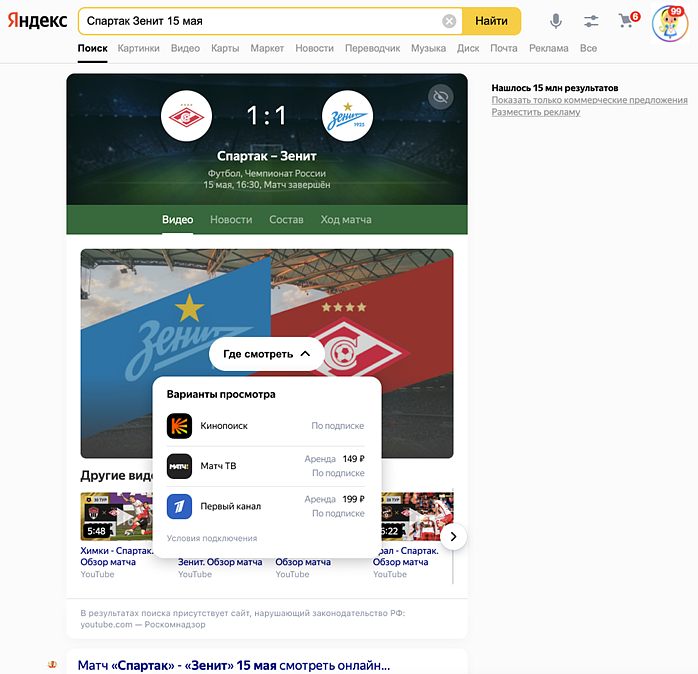Open the Переводчик tab
The image size is (698, 674).
tap(372, 49)
